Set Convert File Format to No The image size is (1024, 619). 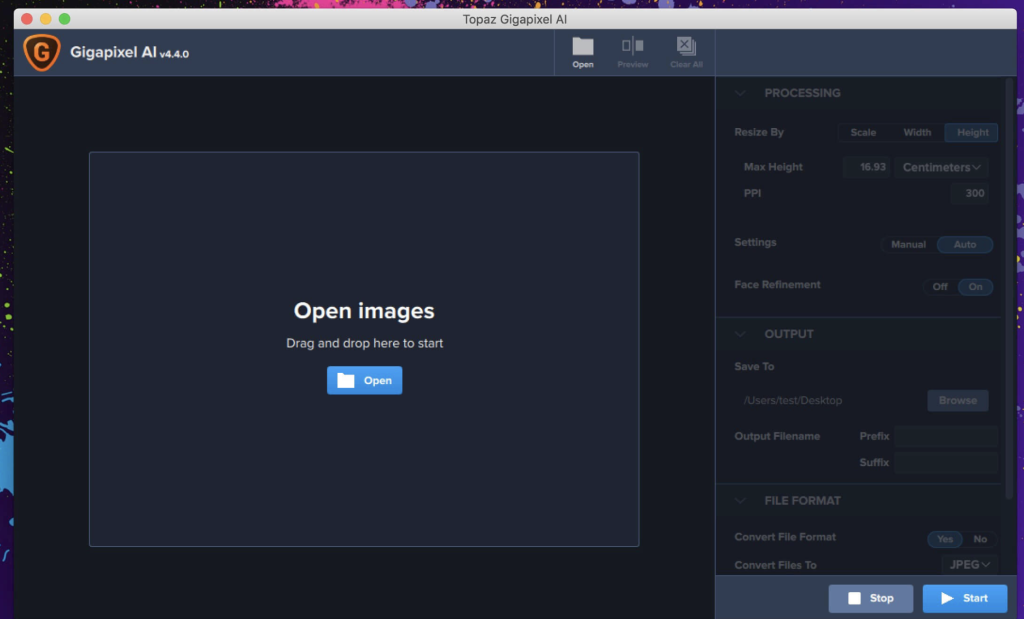[x=980, y=539]
